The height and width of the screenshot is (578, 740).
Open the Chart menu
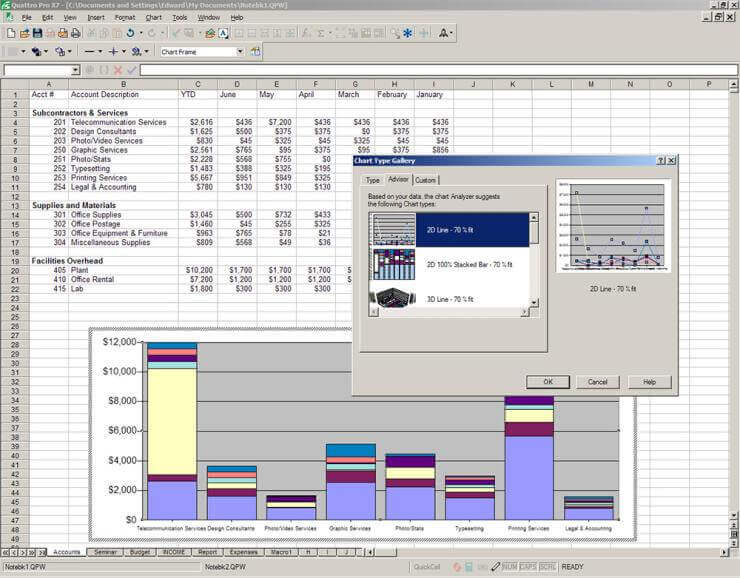point(153,17)
